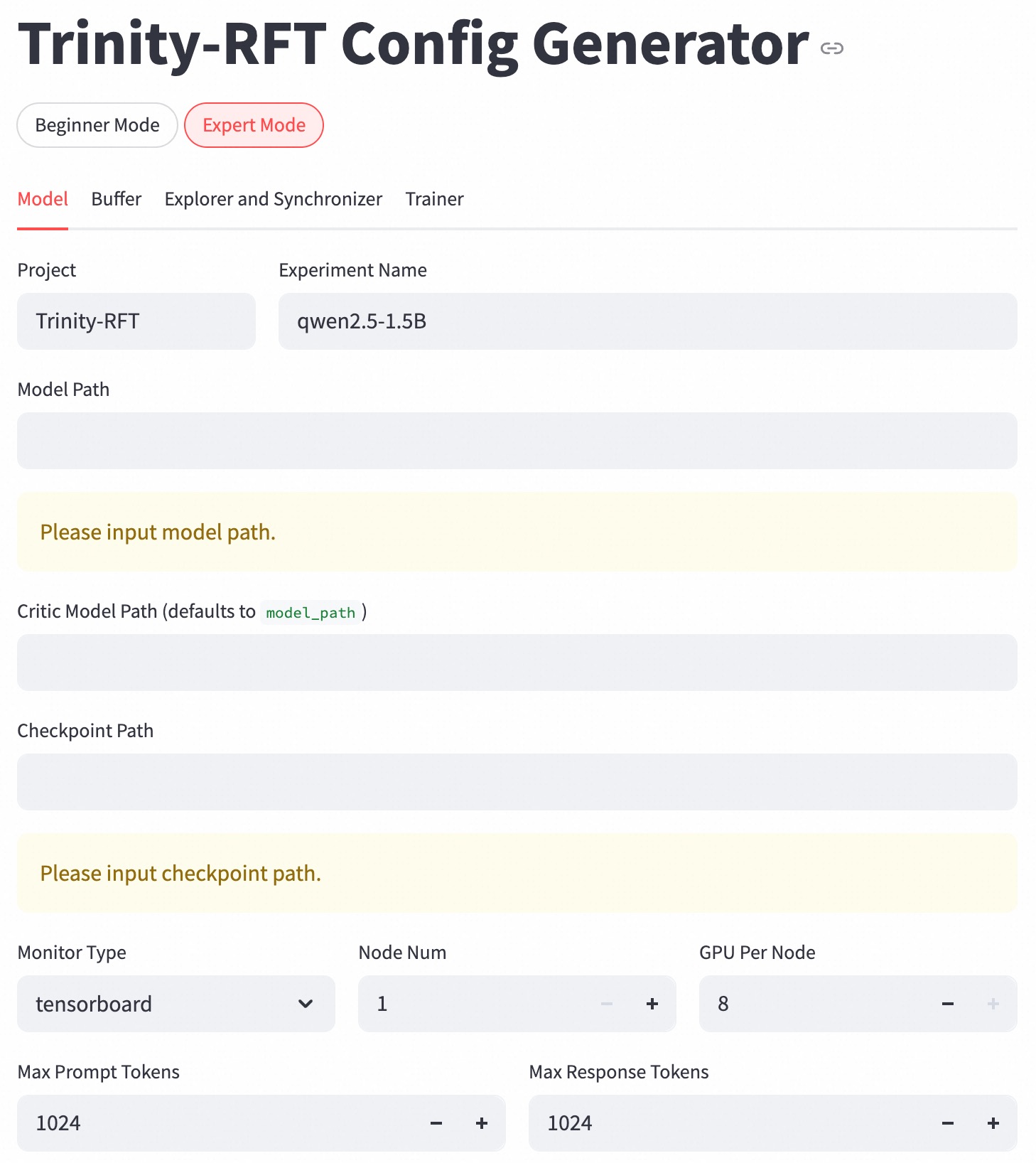Open the Buffer tab
This screenshot has height=1163, width=1036.
[117, 199]
